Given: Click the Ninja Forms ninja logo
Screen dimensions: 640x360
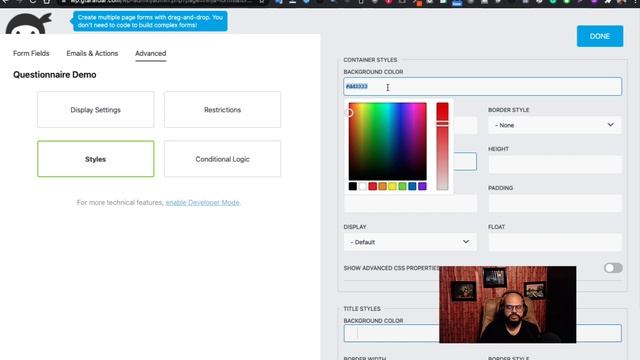Looking at the screenshot, I should pos(29,24).
